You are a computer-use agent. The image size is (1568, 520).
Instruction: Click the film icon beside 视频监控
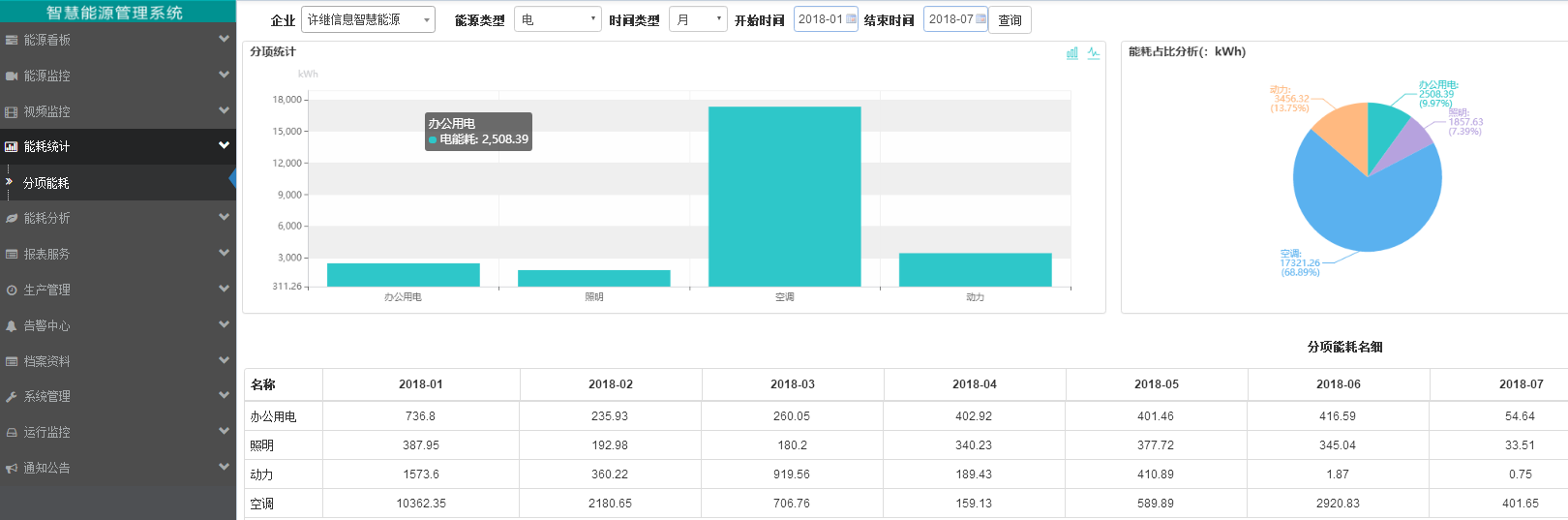point(12,112)
